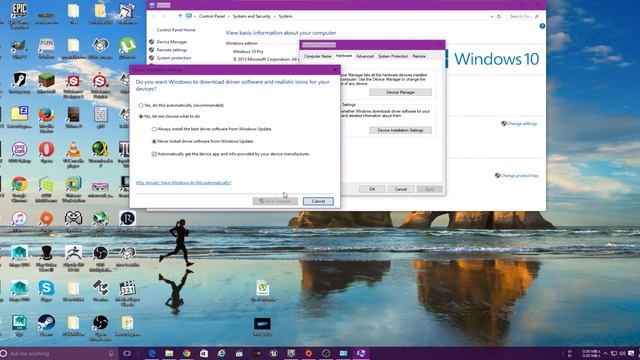Switch to the System Protection tab
Screen dimensions: 640x360
(393, 56)
